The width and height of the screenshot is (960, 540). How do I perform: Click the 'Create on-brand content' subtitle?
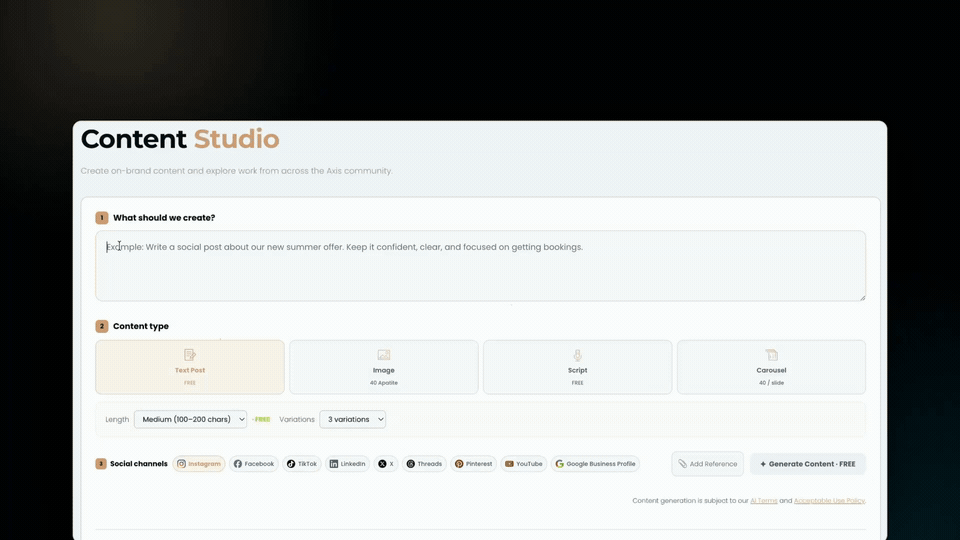pos(236,171)
